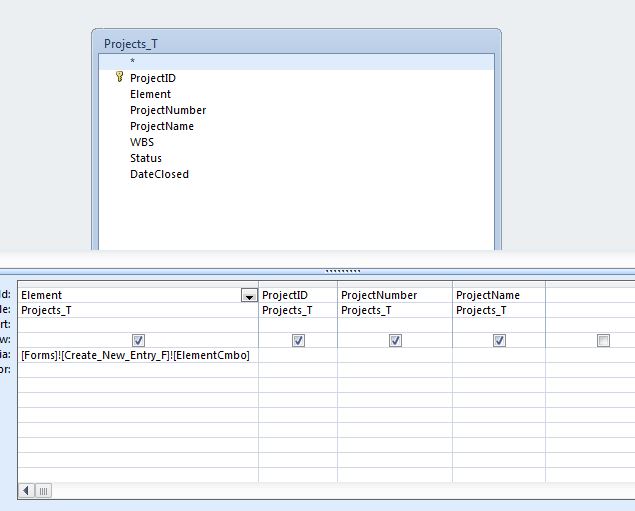Check the Show box in the empty column
Screen dimensions: 635x511
pos(603,341)
